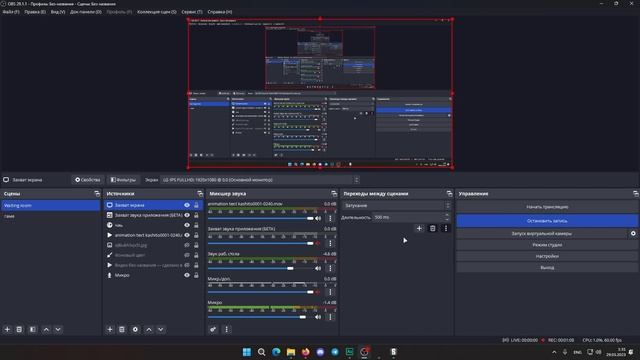Open options for Звук раб. стола track
Viewport: 640px width, 360px height.
(x=330, y=269)
